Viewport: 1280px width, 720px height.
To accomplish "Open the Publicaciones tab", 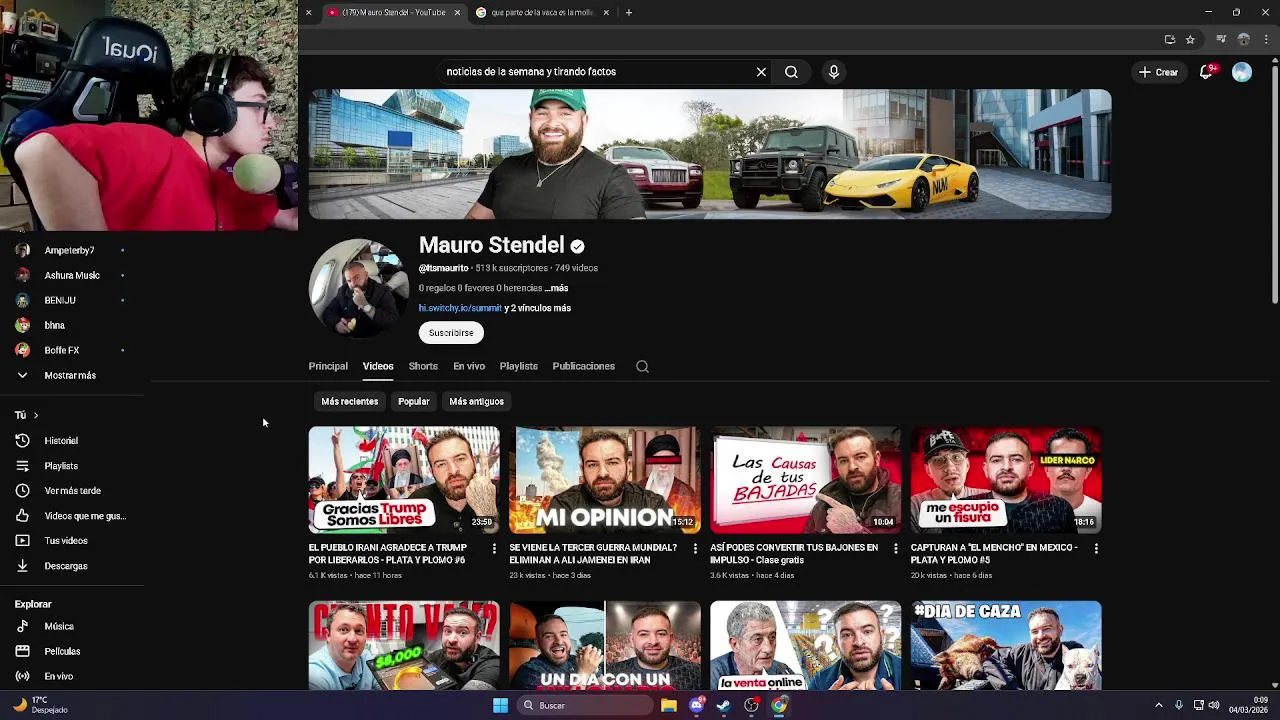I will 584,366.
